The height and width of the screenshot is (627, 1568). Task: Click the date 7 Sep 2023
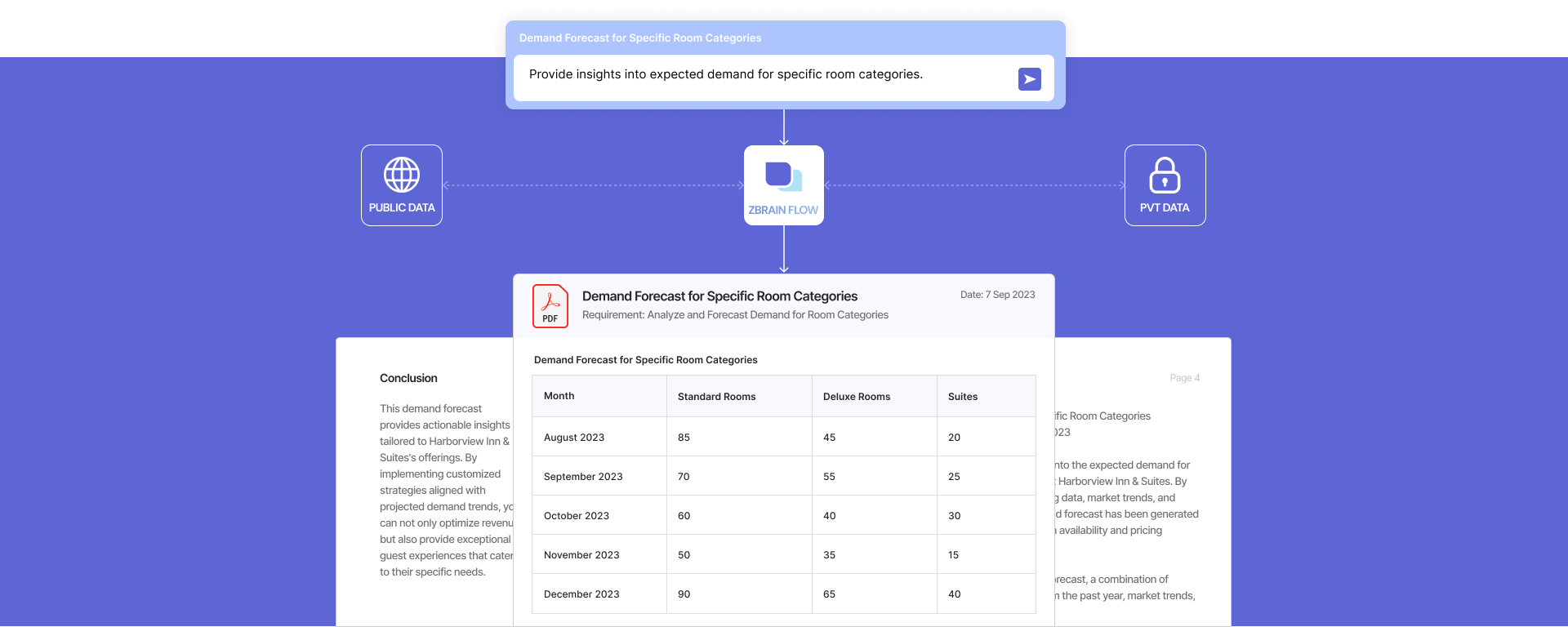(x=998, y=295)
